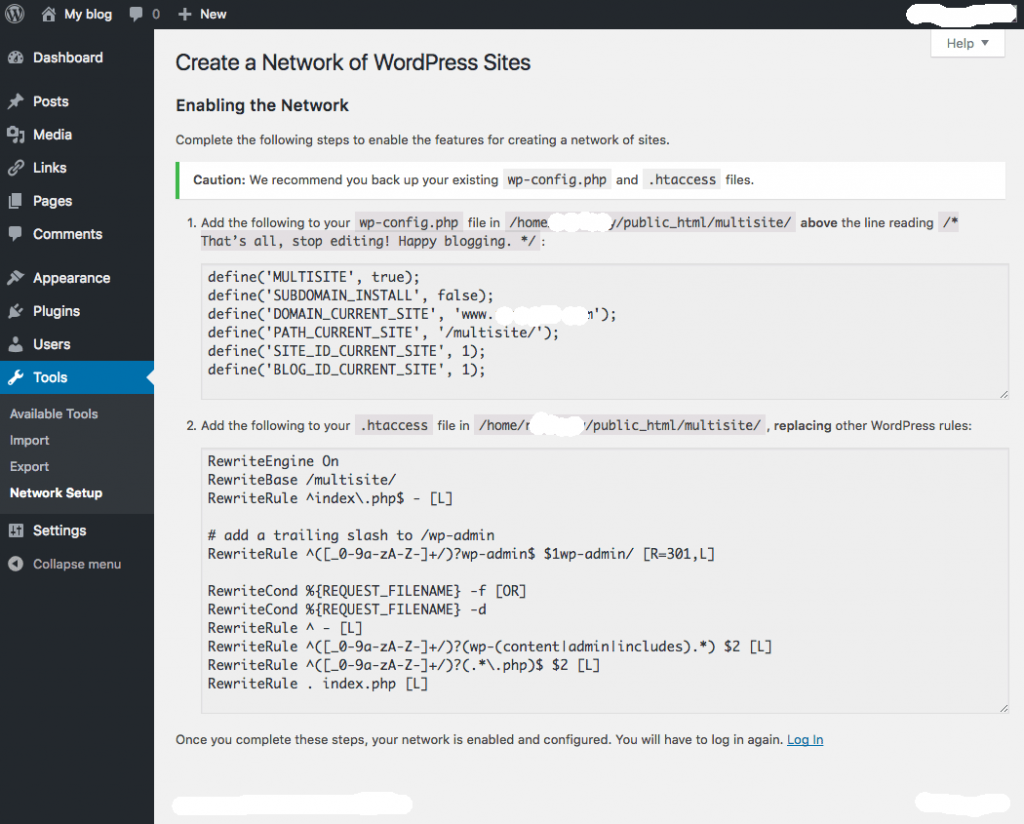Click the comment count 0 in admin bar
Image resolution: width=1024 pixels, height=824 pixels.
point(155,14)
